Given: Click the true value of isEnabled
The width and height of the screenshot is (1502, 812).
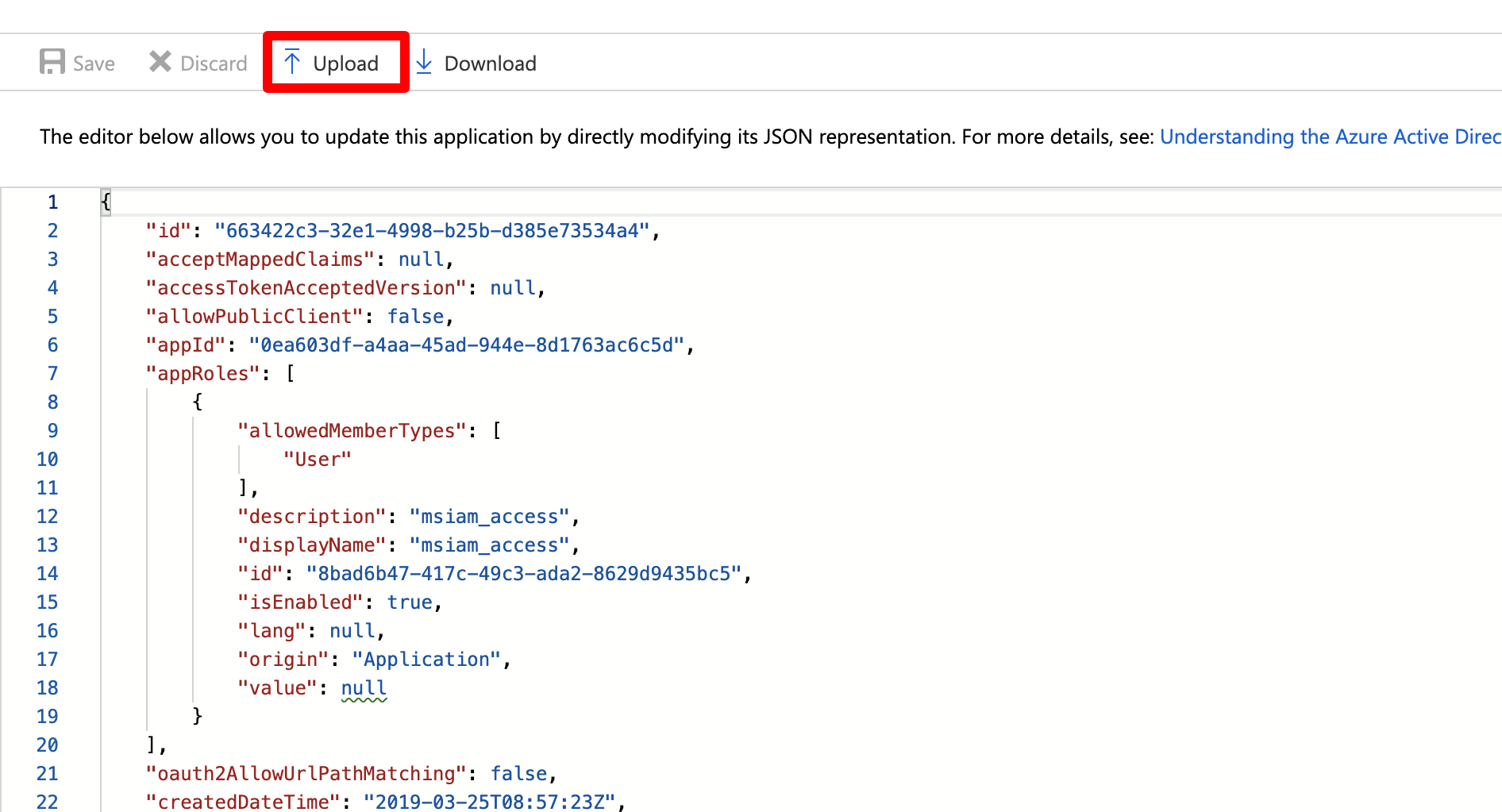Looking at the screenshot, I should pos(410,602).
